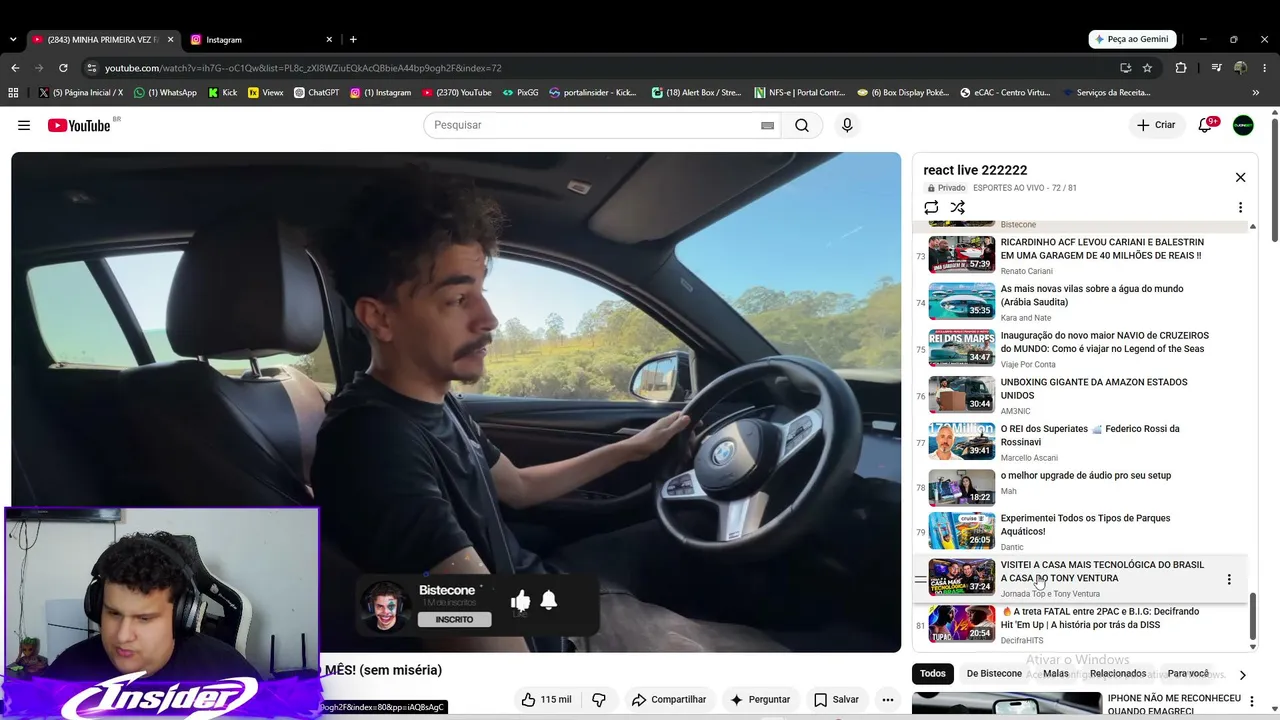Open the browser media controls

[1216, 68]
